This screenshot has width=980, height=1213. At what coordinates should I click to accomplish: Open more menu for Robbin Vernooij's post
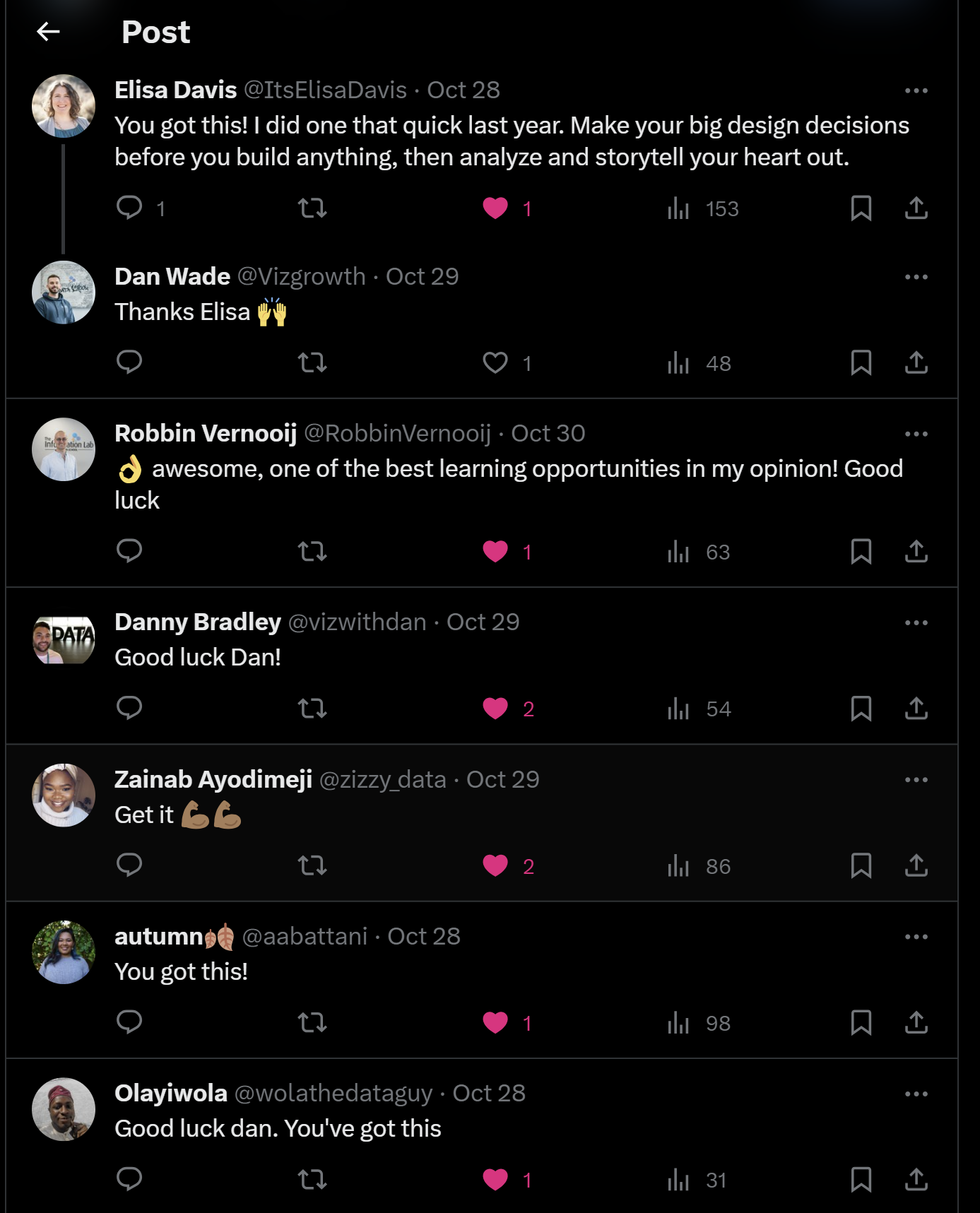[916, 434]
